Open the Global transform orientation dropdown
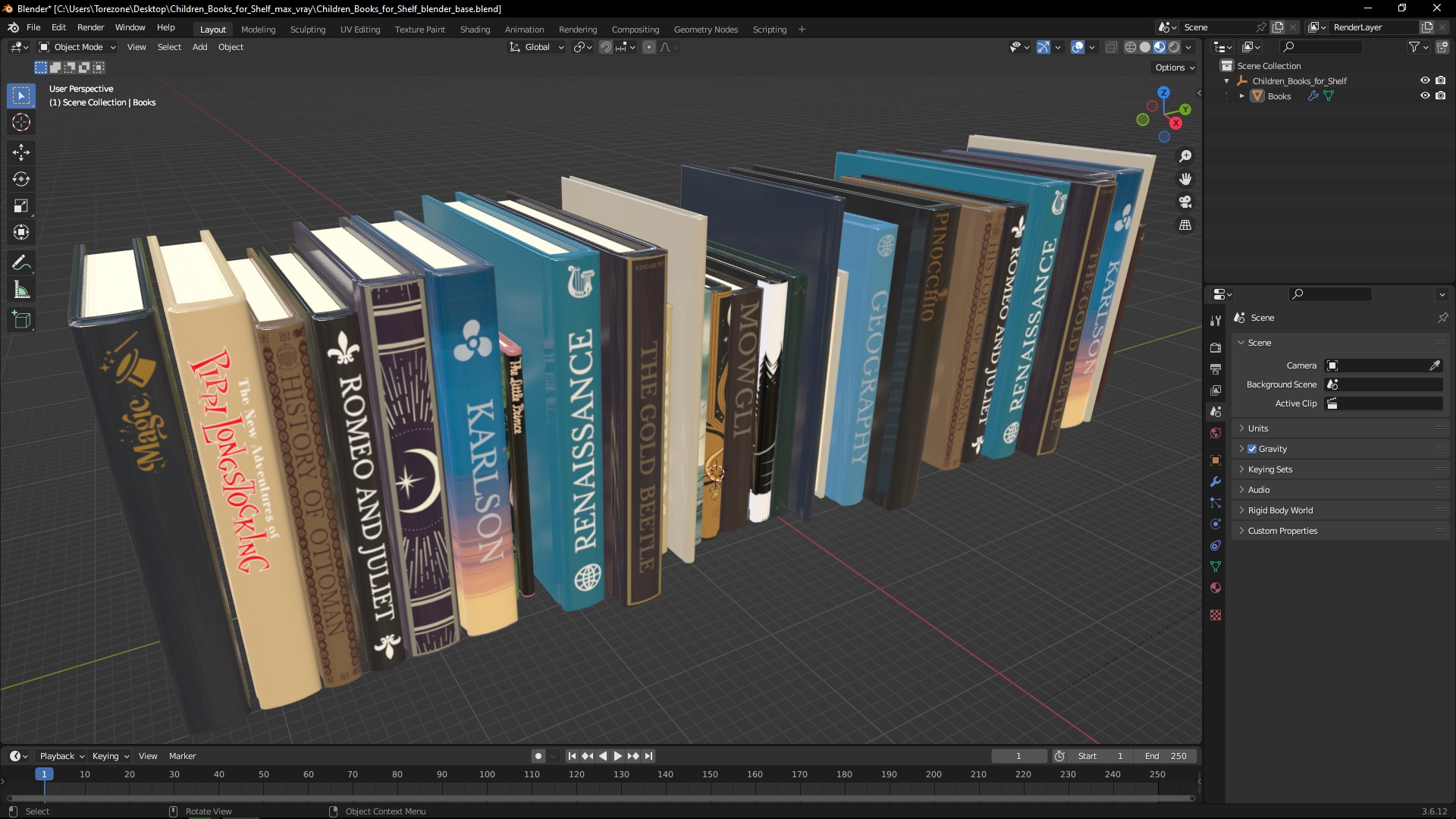This screenshot has height=819, width=1456. 536,47
